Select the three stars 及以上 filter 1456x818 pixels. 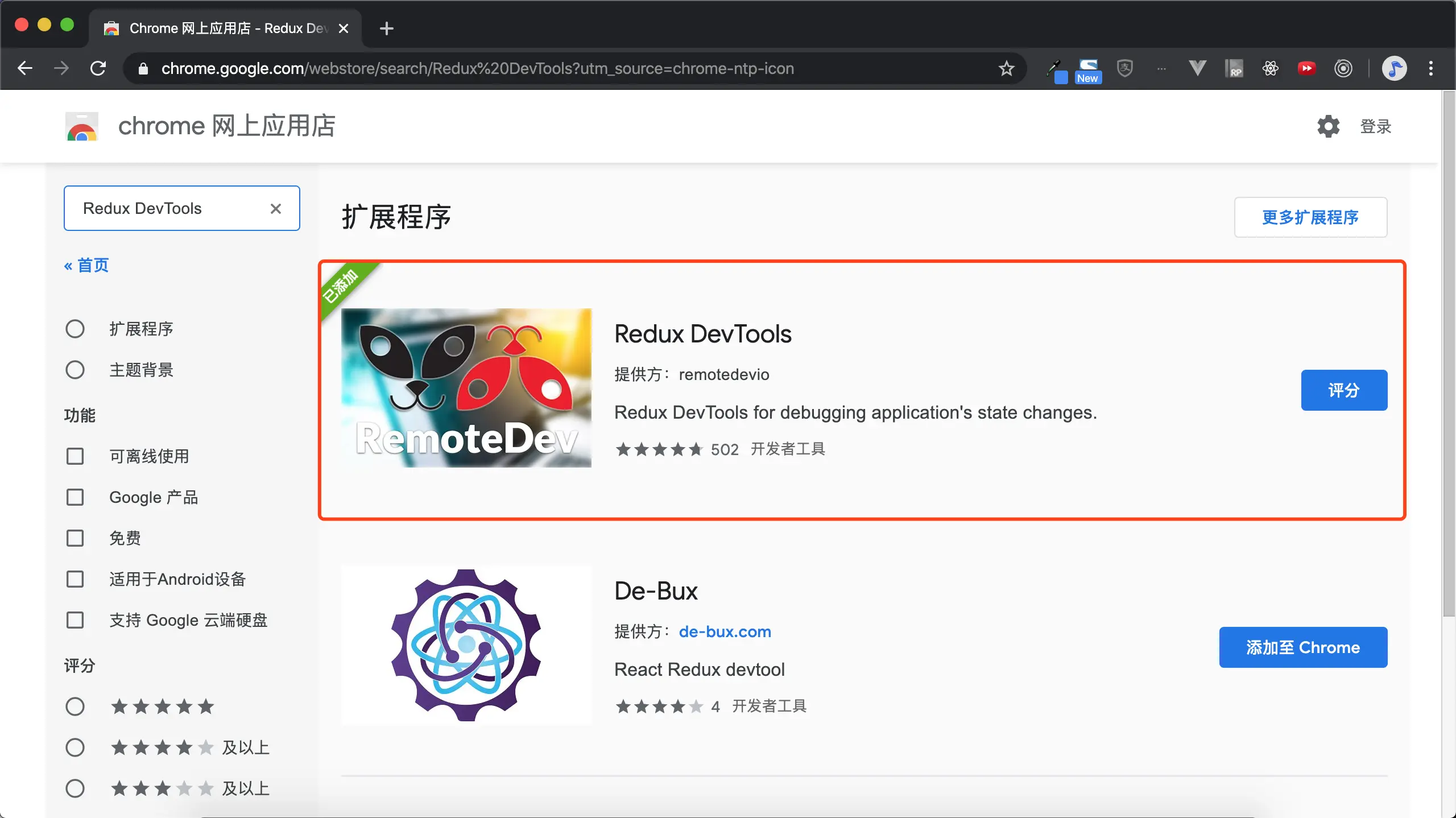[75, 788]
